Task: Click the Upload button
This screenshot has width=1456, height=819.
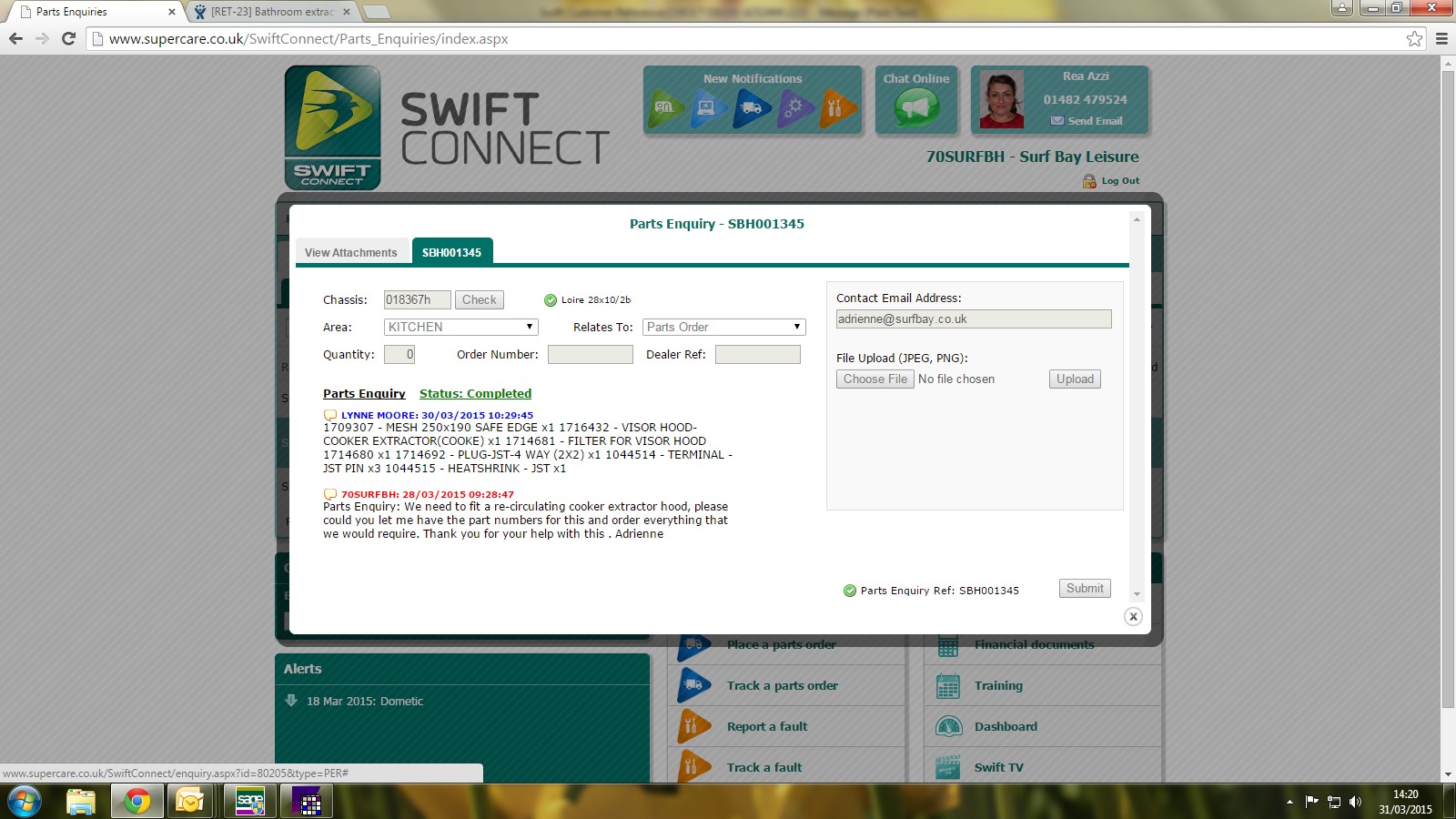Action: (1075, 379)
